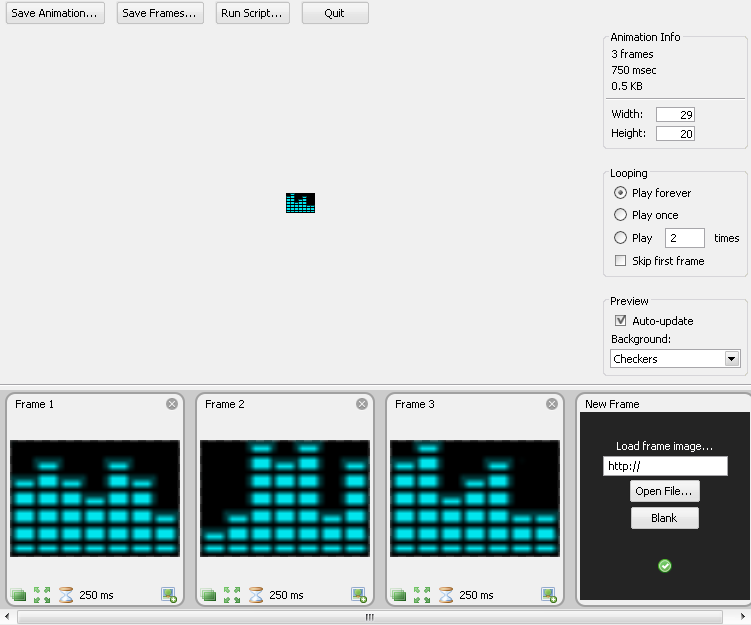Image resolution: width=751 pixels, height=625 pixels.
Task: Choose the Play once looping option
Action: [621, 215]
